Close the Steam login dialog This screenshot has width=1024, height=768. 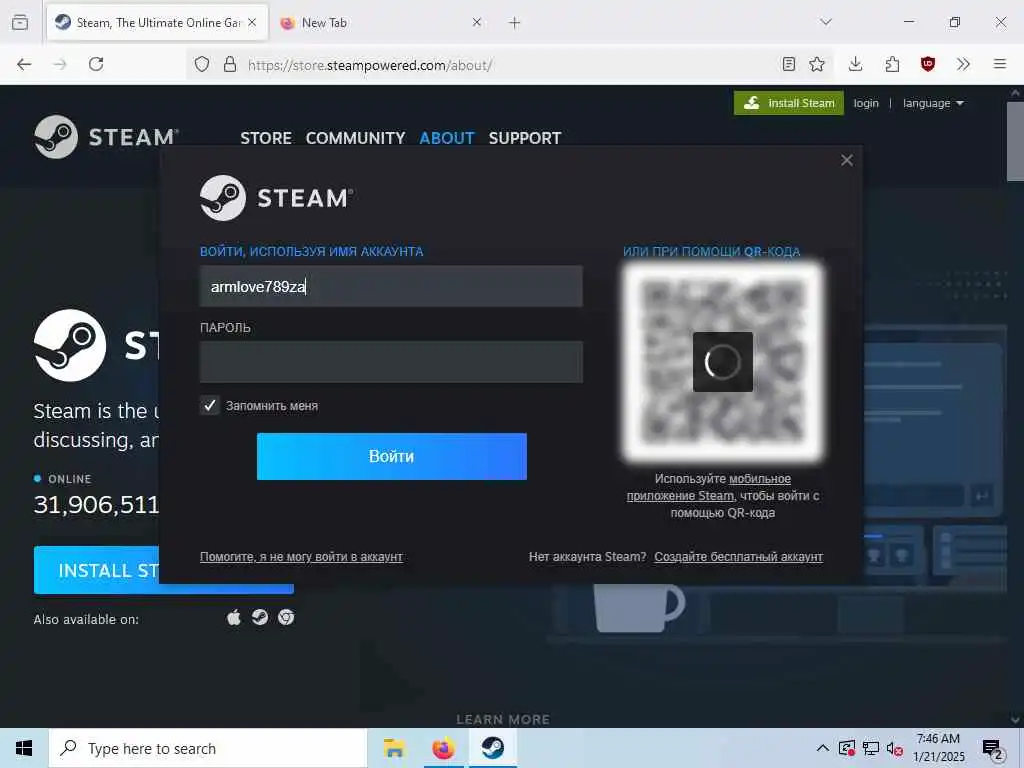coord(847,160)
